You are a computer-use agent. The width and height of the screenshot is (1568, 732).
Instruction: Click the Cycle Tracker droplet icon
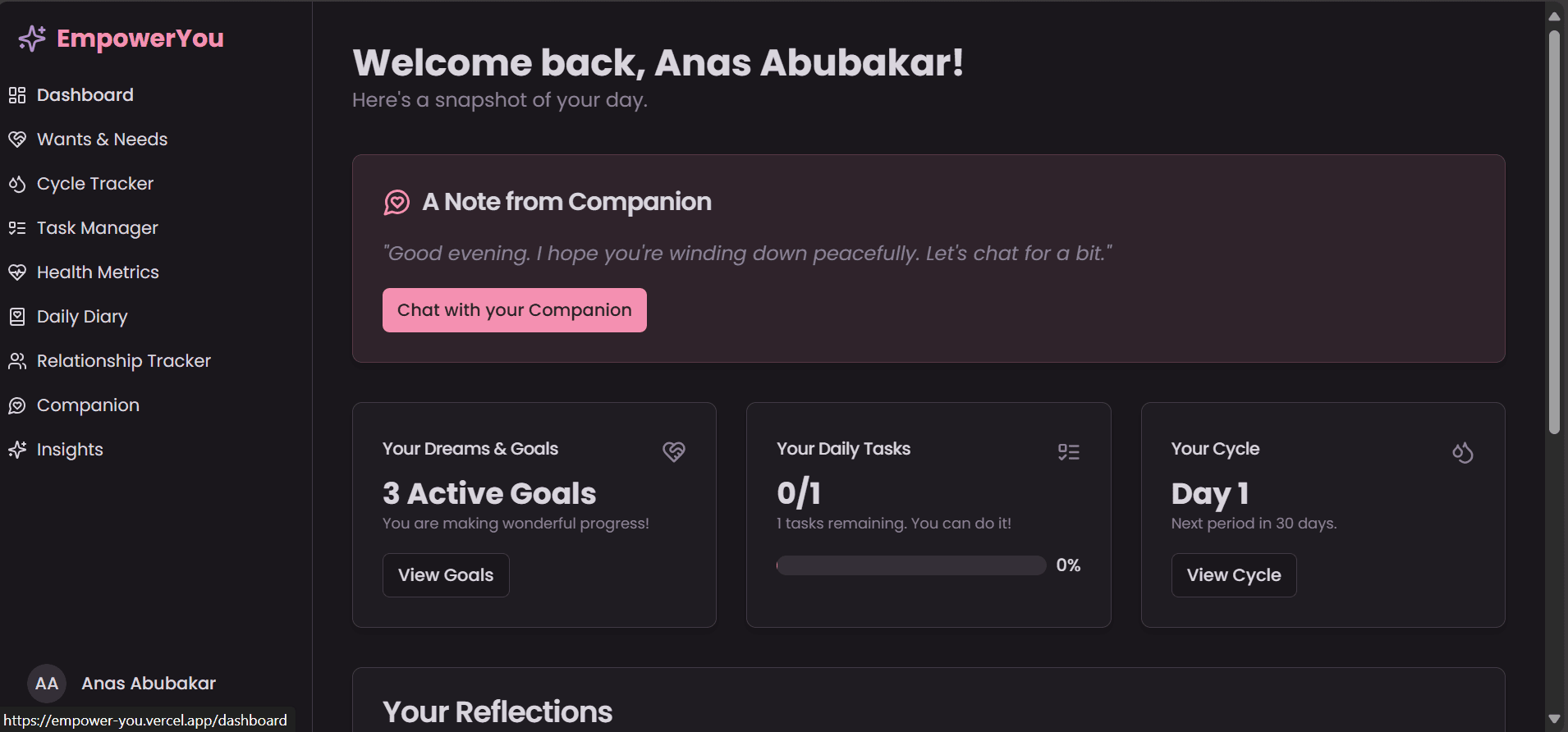(17, 184)
